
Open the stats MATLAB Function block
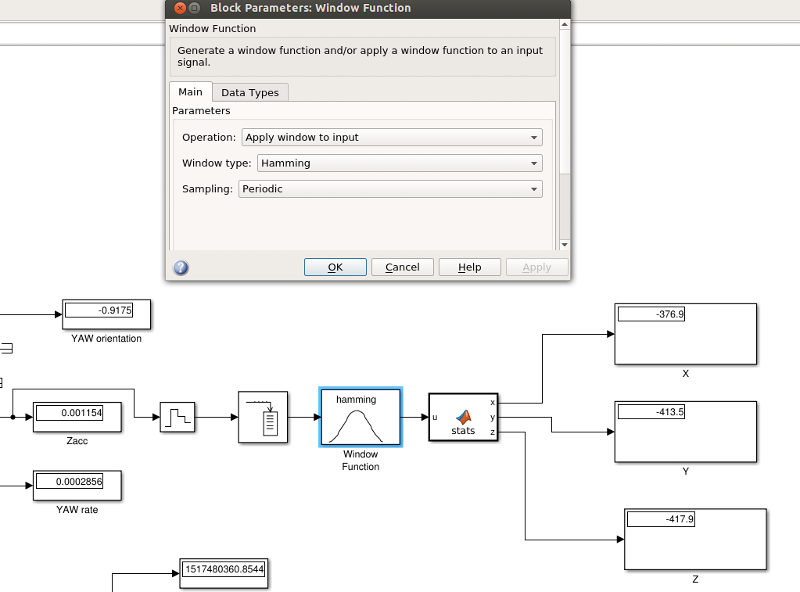pyautogui.click(x=462, y=417)
